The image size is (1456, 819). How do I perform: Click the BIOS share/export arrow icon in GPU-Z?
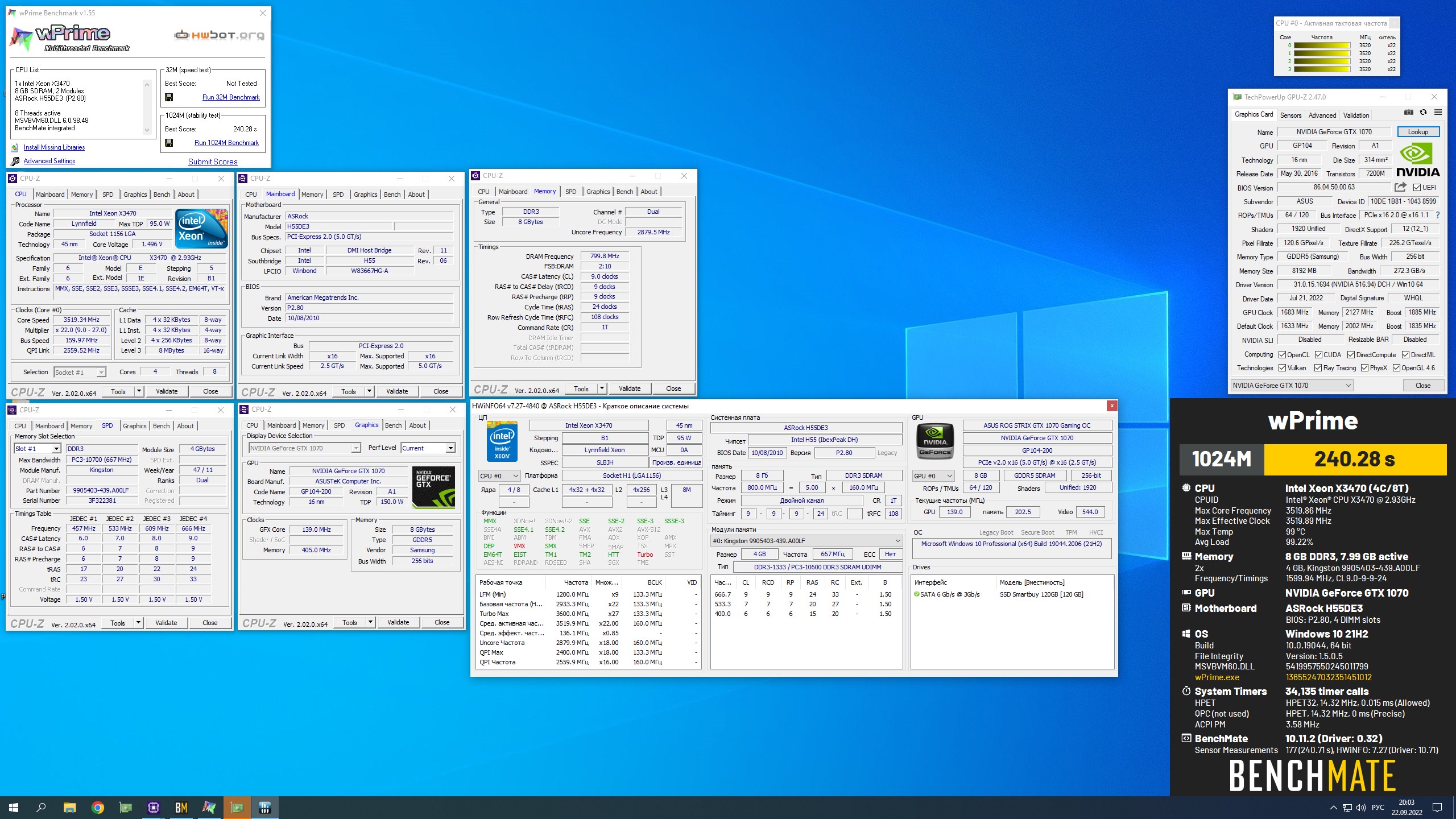pyautogui.click(x=1400, y=187)
